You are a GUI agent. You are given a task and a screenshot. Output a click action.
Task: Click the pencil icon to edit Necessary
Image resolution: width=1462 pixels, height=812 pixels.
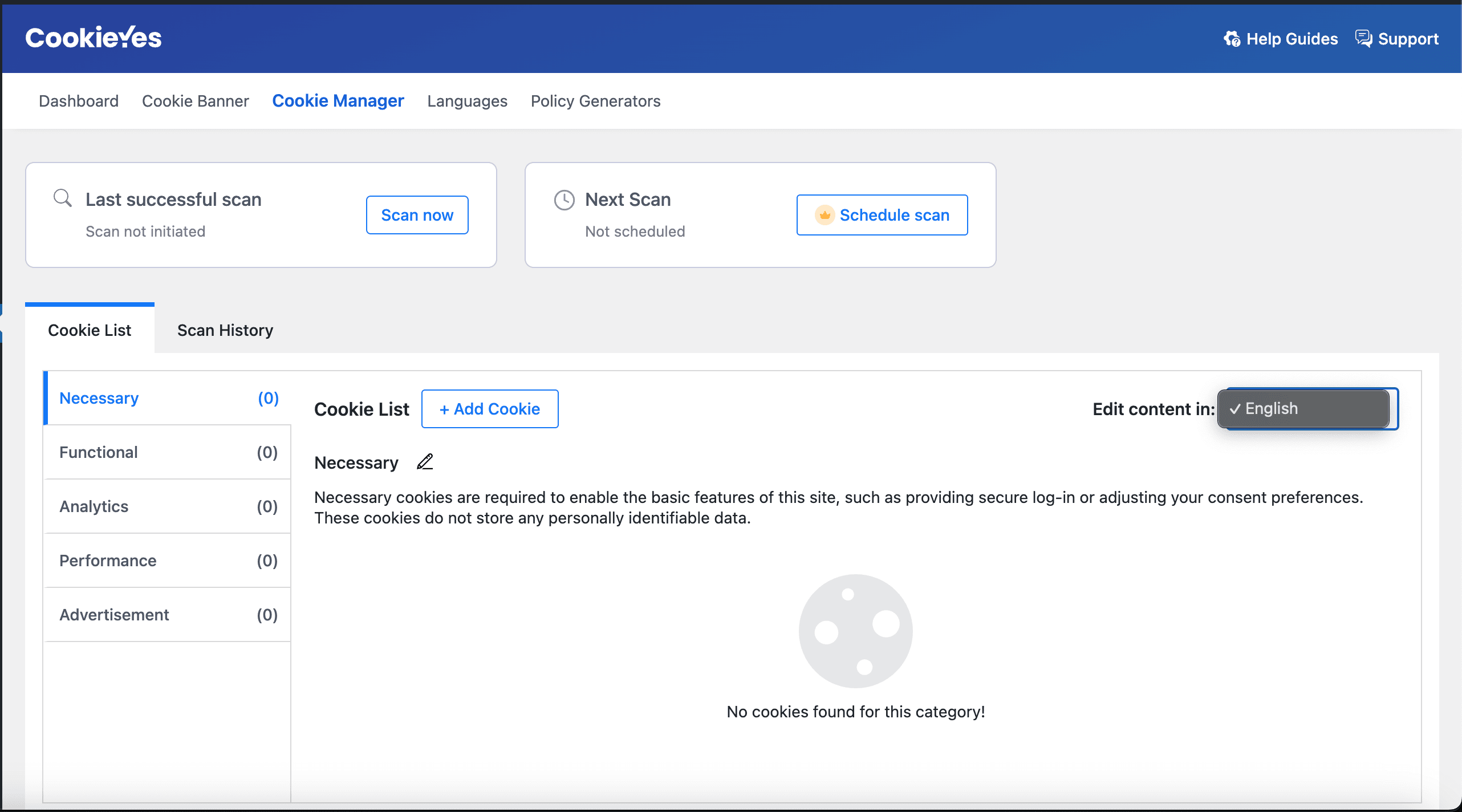425,461
